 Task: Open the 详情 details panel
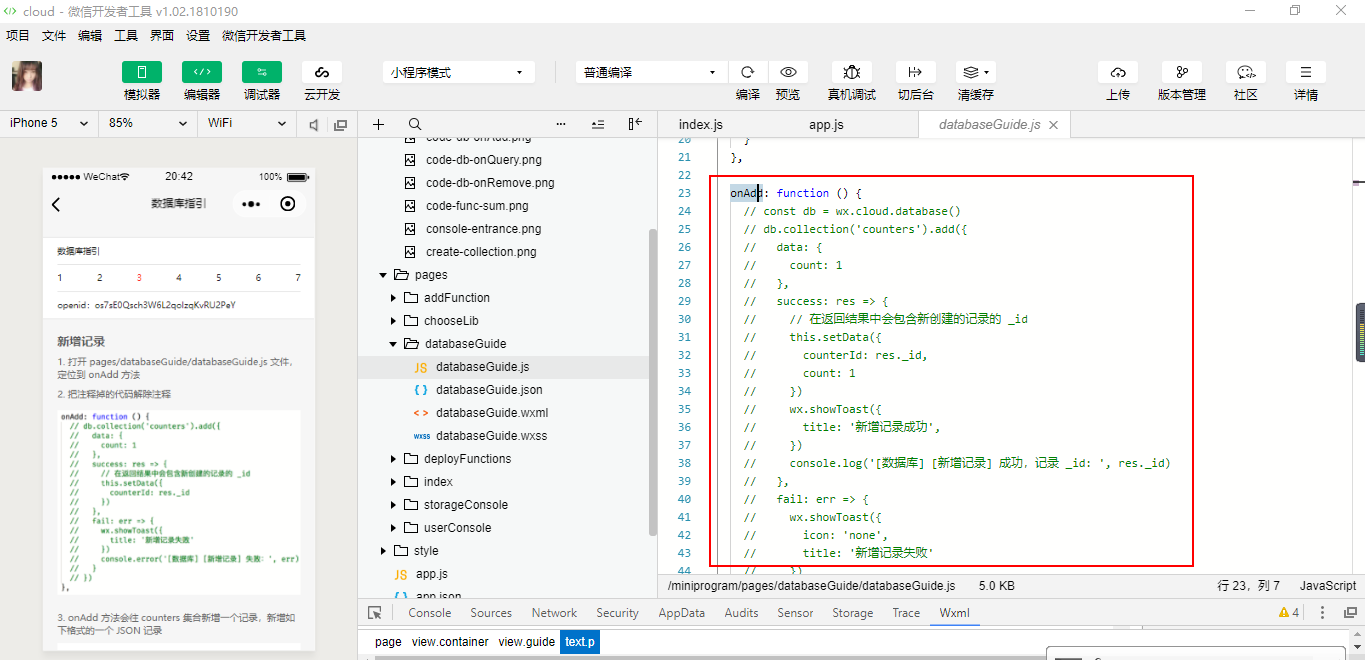pos(1306,72)
